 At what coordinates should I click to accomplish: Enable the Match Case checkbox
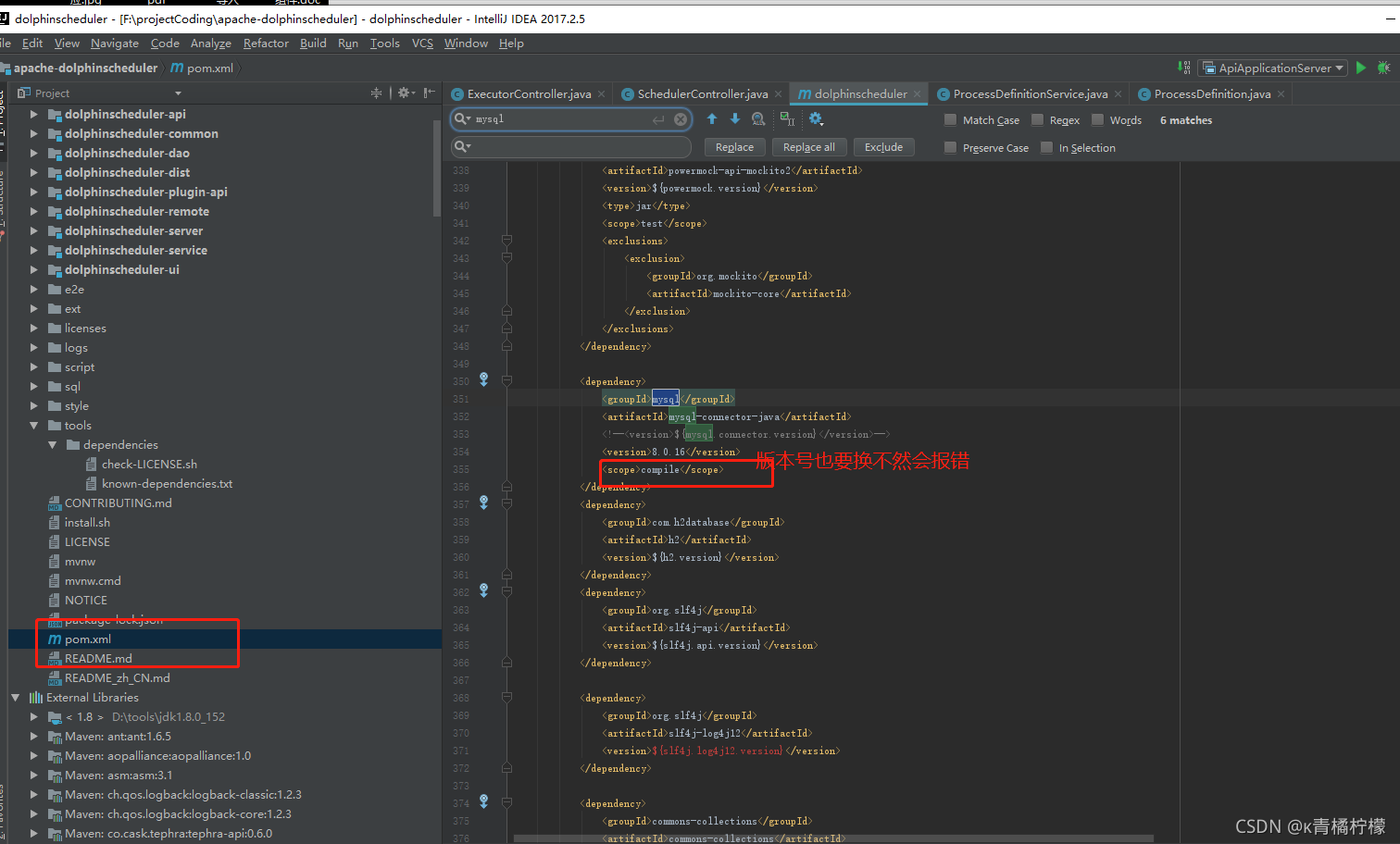pyautogui.click(x=950, y=119)
